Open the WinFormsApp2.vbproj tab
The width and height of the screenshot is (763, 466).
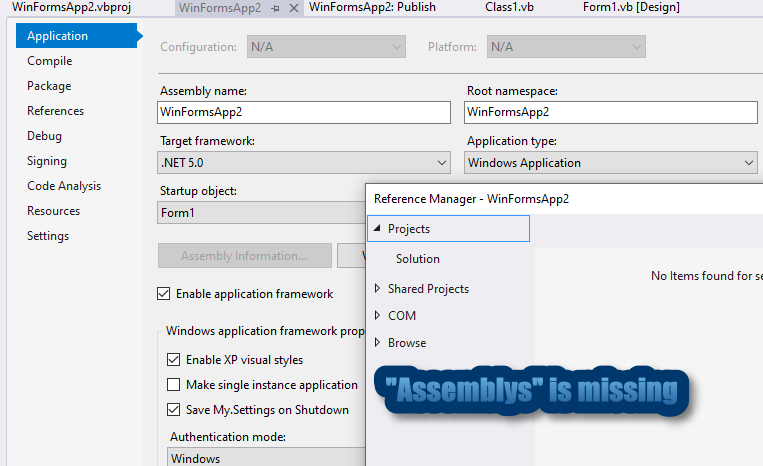pyautogui.click(x=72, y=7)
